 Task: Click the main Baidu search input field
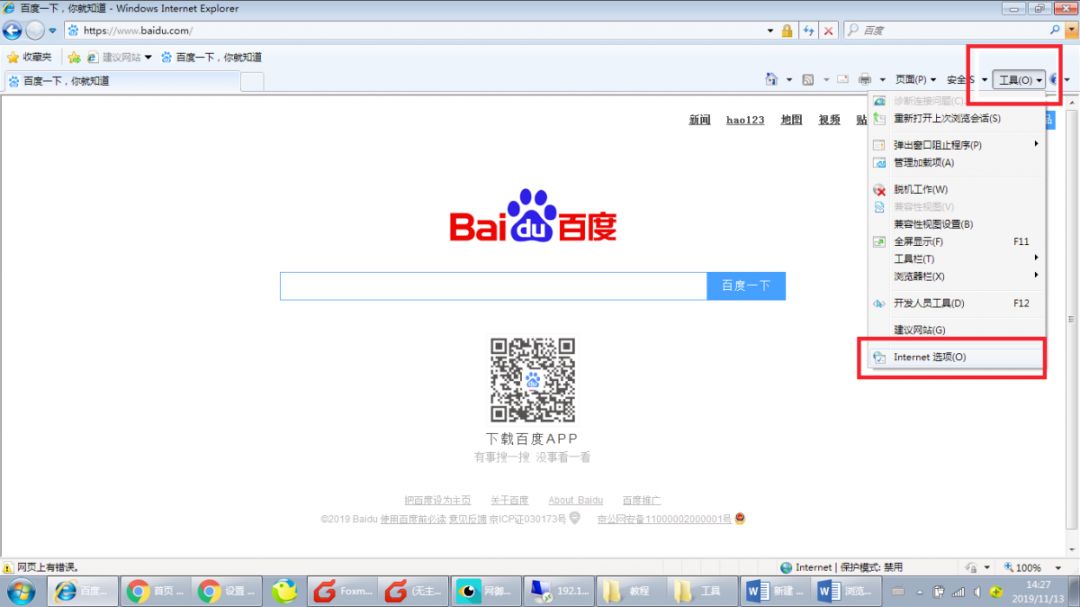tap(493, 286)
